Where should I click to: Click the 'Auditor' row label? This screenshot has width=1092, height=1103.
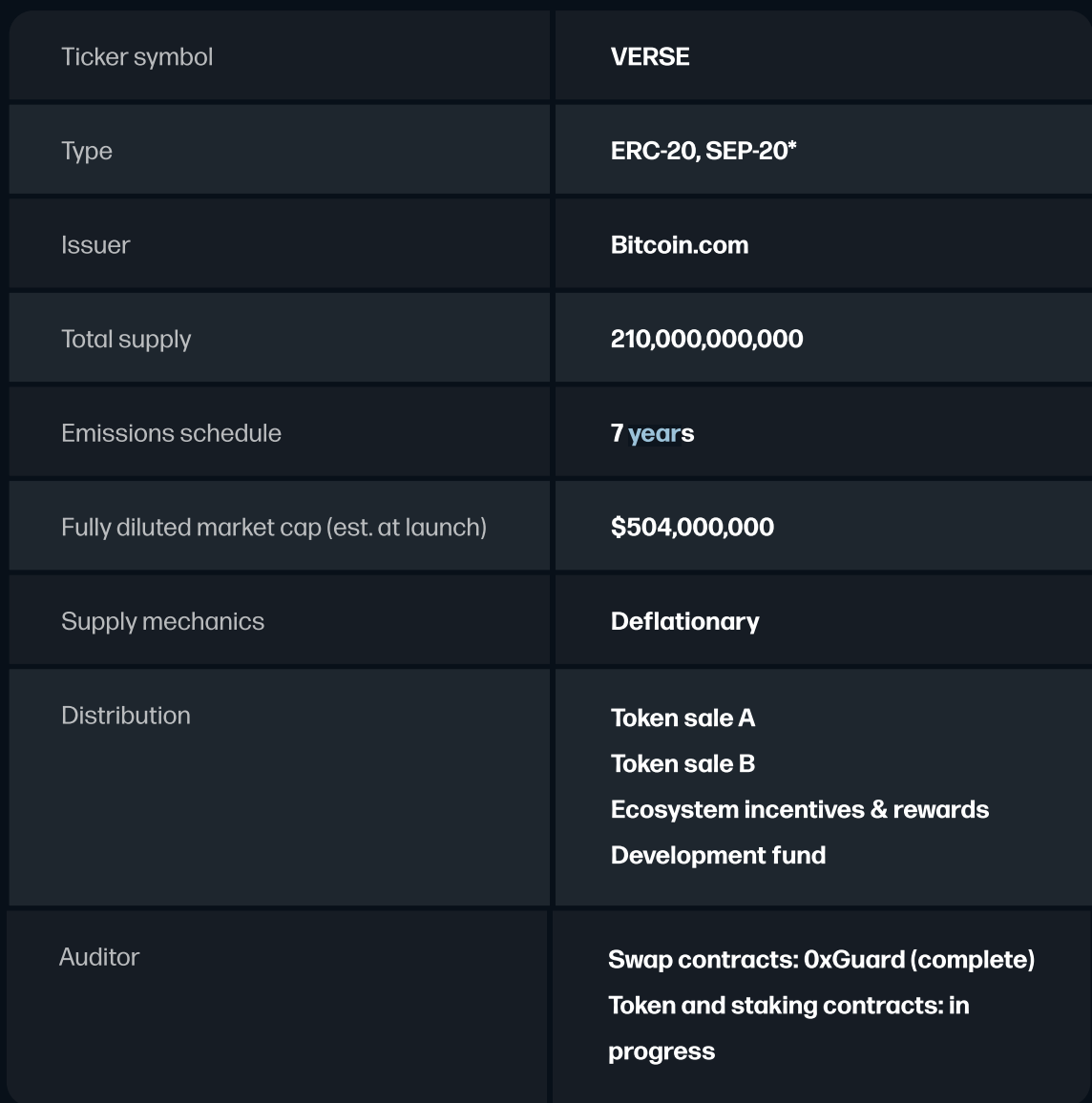(x=99, y=957)
